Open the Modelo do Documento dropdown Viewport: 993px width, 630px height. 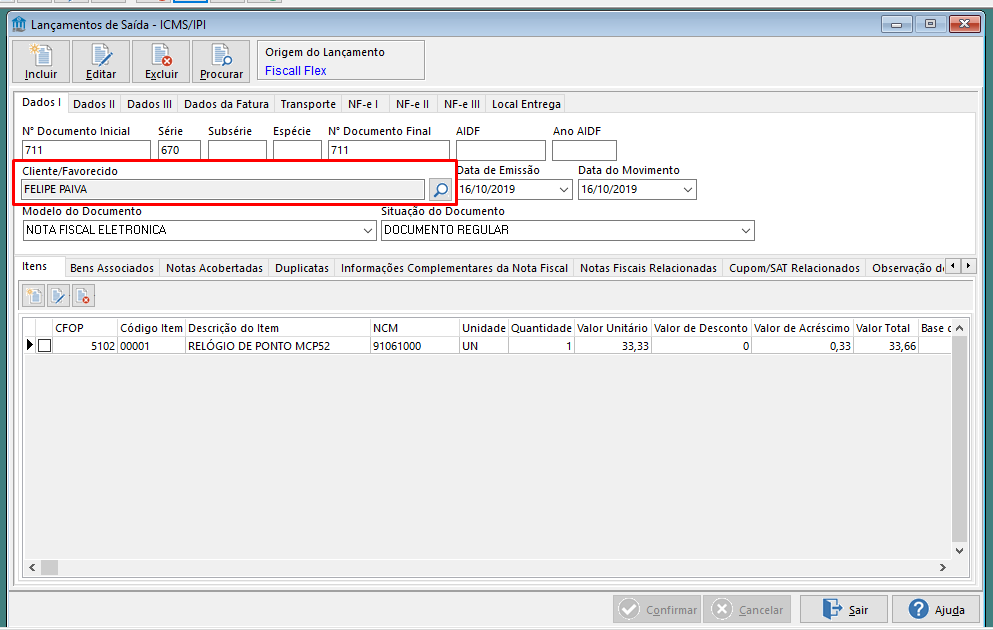tap(367, 230)
